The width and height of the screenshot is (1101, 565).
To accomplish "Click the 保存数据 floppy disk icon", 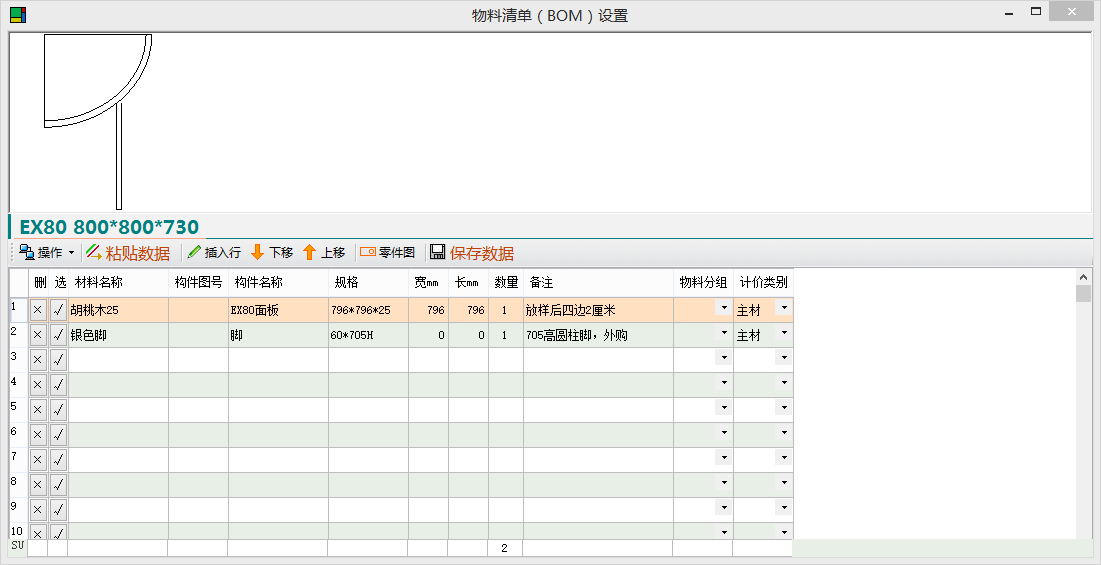I will point(437,253).
